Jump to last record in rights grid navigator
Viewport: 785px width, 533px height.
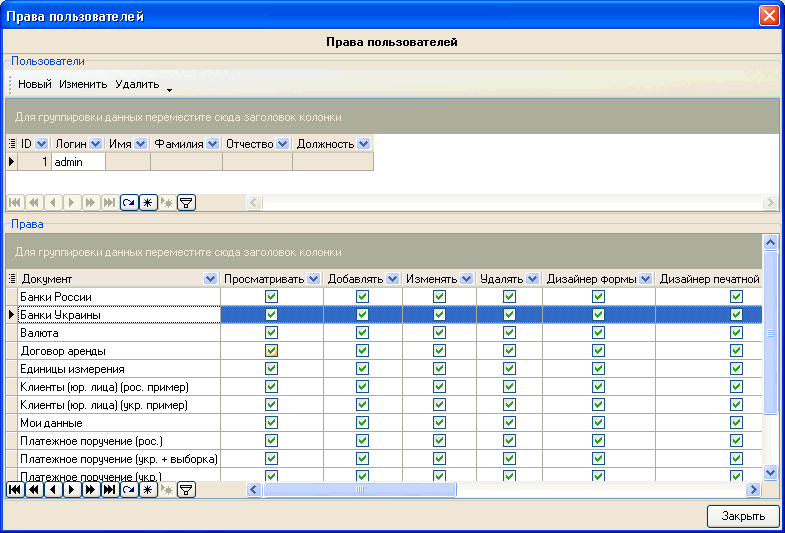(109, 490)
